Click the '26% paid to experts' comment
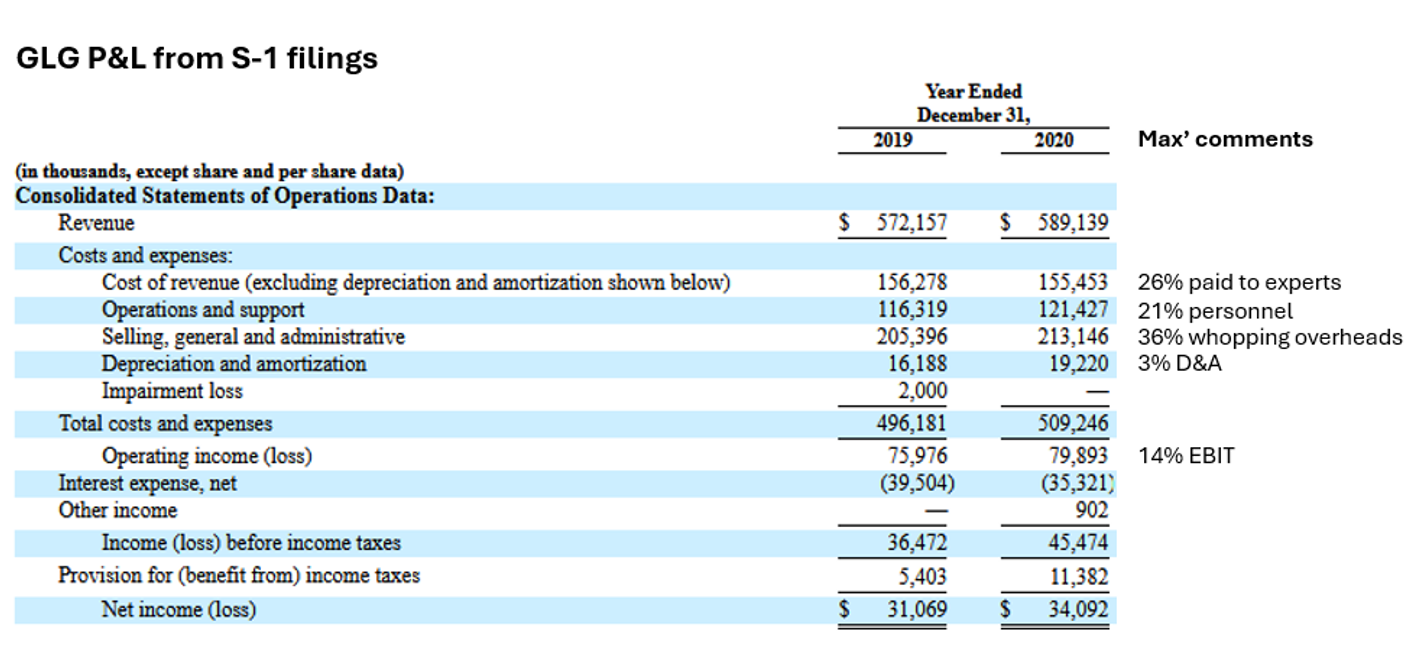The image size is (1414, 655). click(x=1239, y=283)
